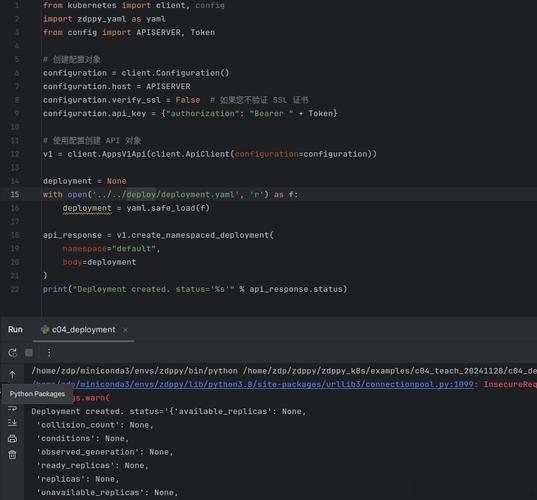Click 'create_namespaced_deployment' method call
The image size is (537, 500).
coord(200,235)
